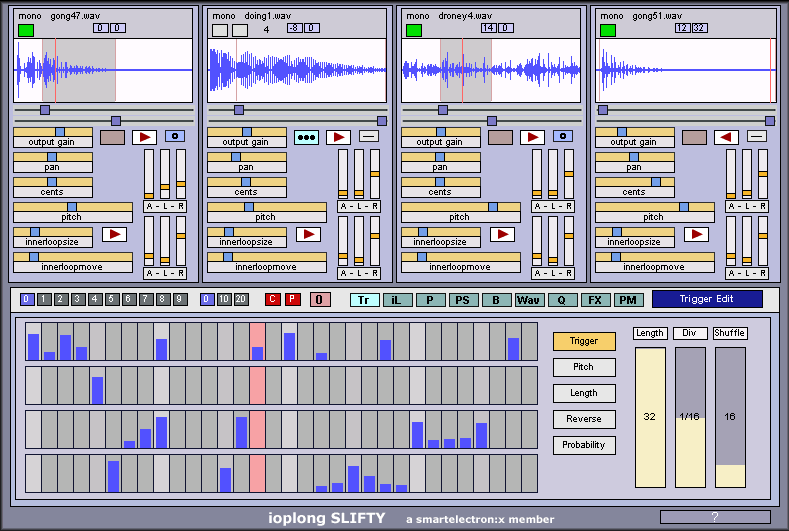The height and width of the screenshot is (531, 789).
Task: Switch to the Wav tab
Action: 529,299
